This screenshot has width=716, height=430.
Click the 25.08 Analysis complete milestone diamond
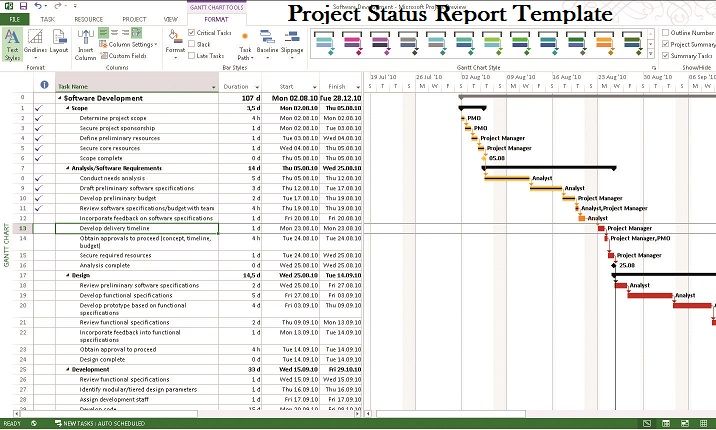(x=614, y=265)
